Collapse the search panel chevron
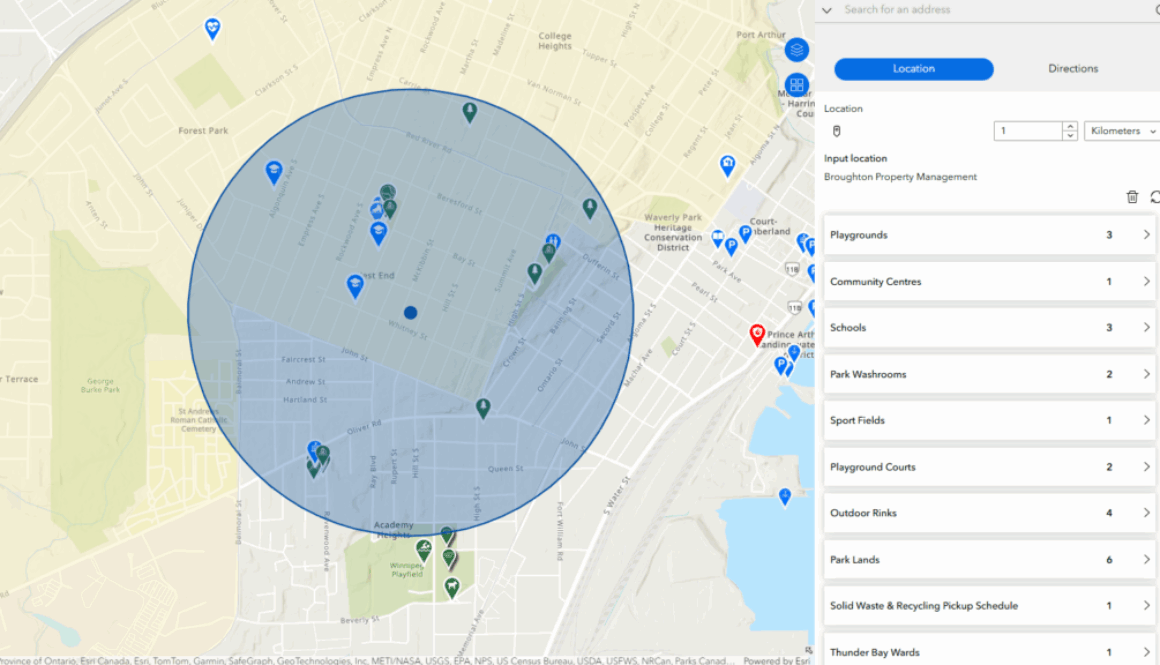The image size is (1160, 665). click(826, 10)
